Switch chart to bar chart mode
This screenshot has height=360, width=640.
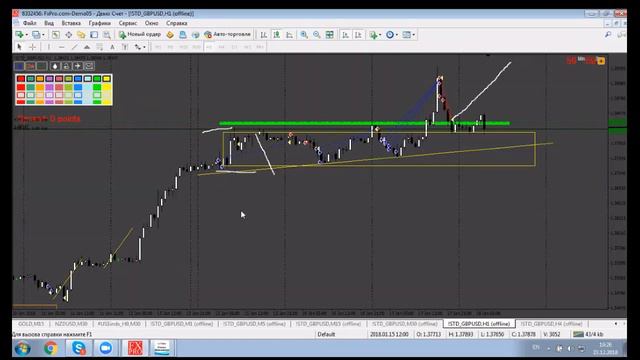(x=264, y=35)
